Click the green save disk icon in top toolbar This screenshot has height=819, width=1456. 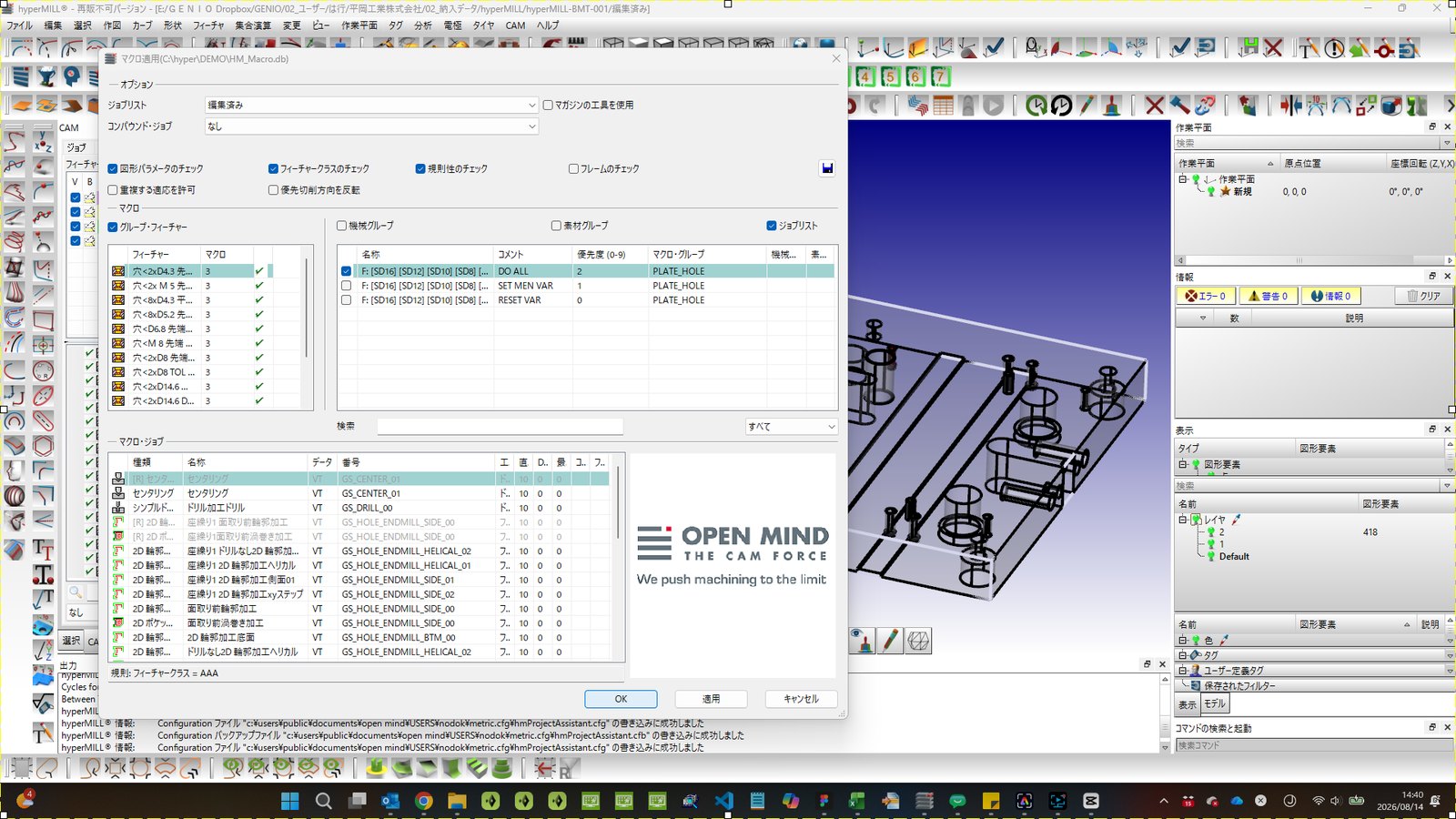[x=1249, y=47]
